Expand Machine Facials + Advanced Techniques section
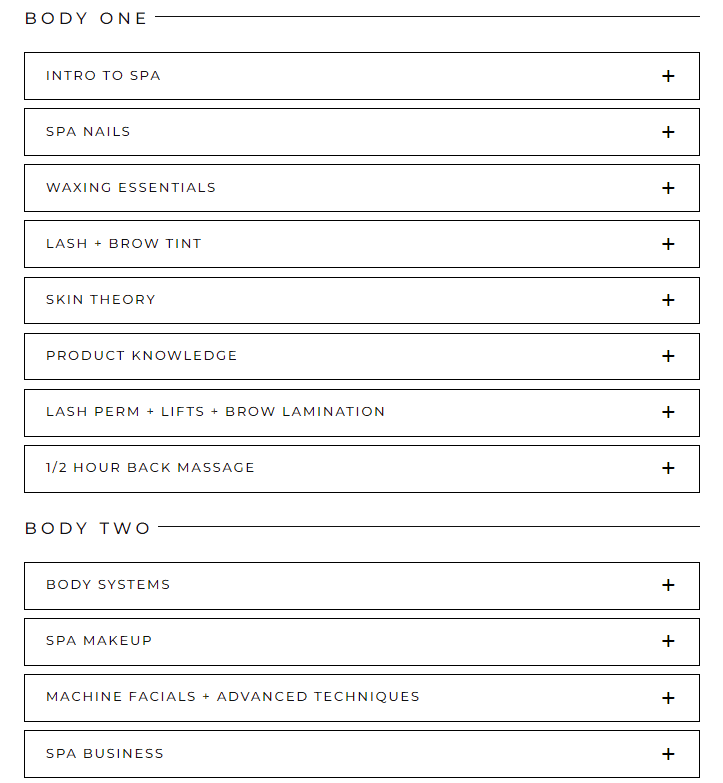 (x=668, y=697)
